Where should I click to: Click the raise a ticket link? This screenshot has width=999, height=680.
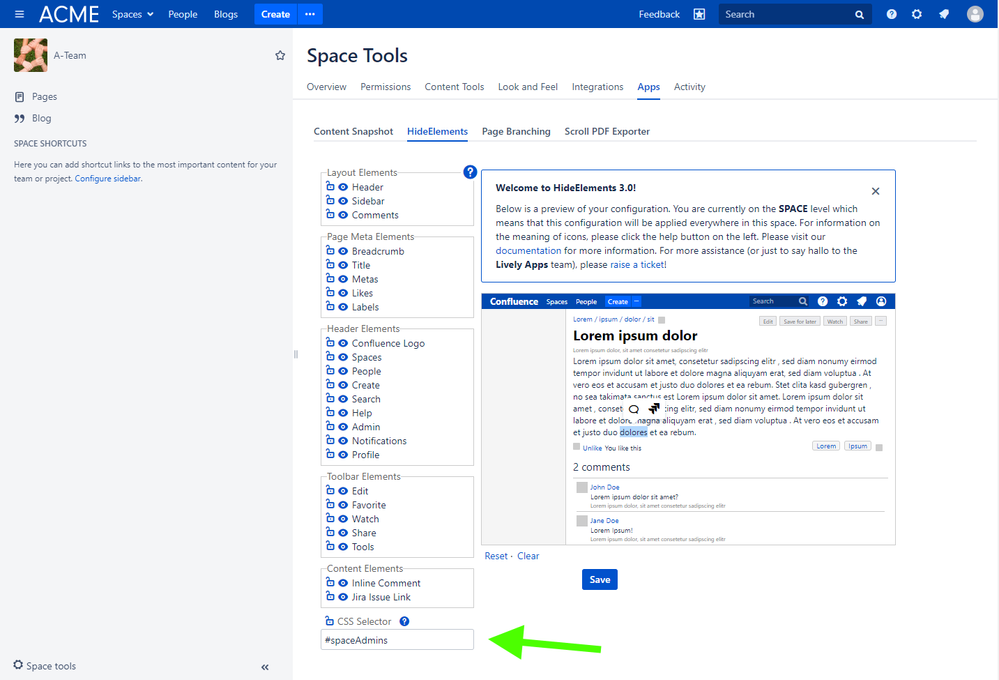(638, 264)
